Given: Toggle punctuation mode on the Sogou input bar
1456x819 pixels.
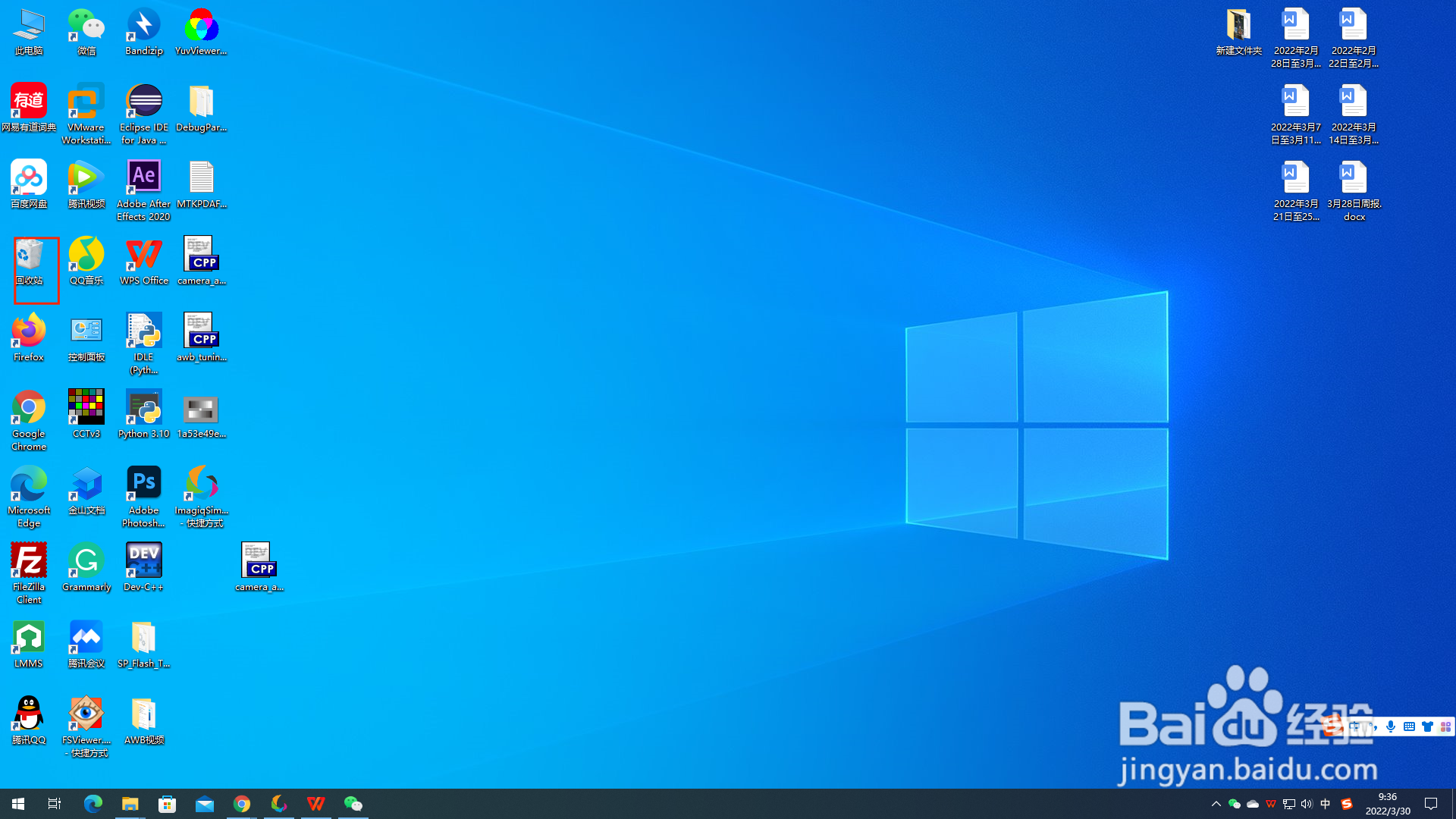Looking at the screenshot, I should (x=1374, y=726).
